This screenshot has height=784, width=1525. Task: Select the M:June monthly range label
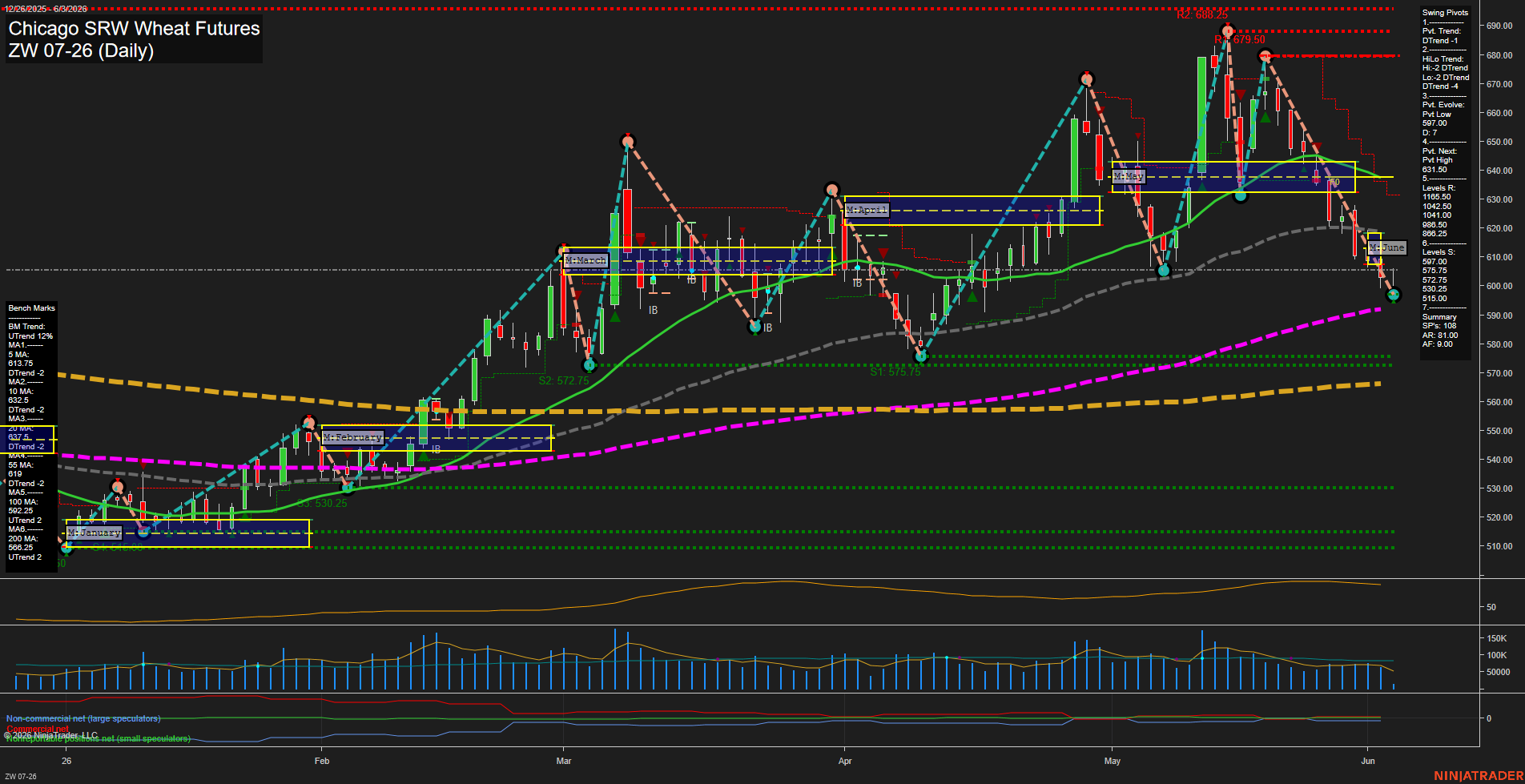pyautogui.click(x=1387, y=247)
